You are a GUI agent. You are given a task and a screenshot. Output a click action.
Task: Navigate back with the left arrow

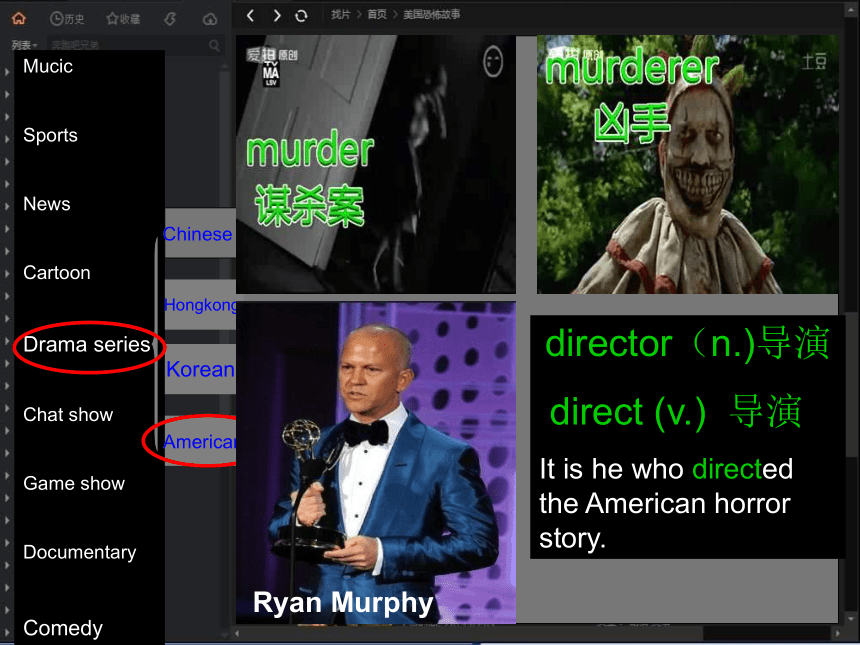click(x=251, y=15)
